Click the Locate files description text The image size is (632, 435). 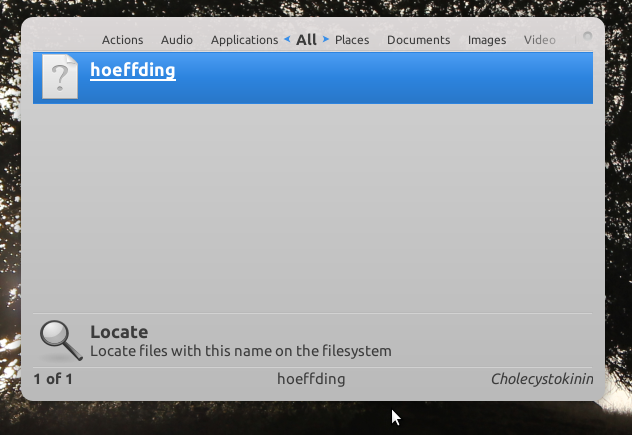coord(241,351)
